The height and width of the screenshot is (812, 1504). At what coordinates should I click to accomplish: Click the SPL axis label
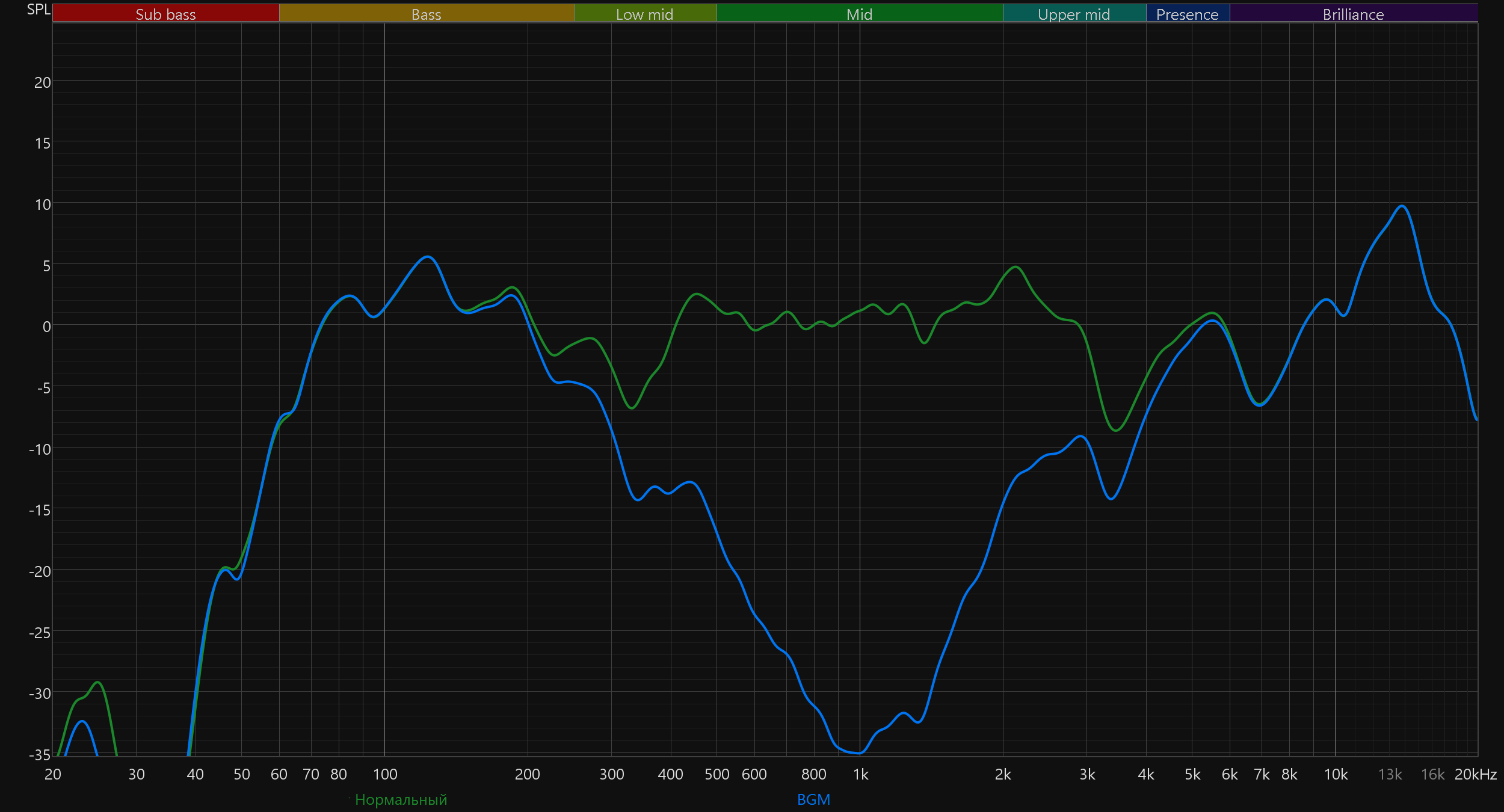point(39,10)
